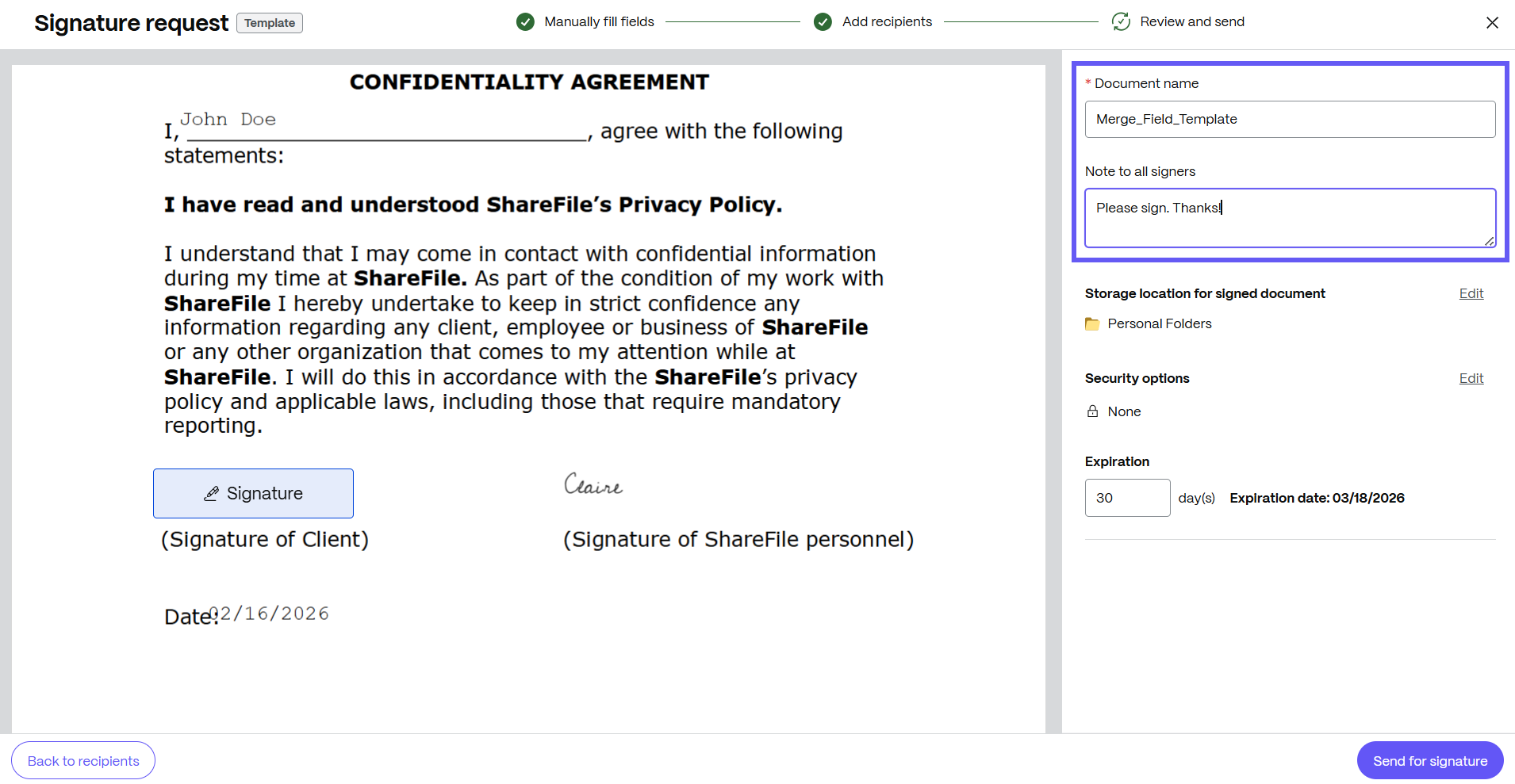
Task: Click the expiration days input box
Action: pyautogui.click(x=1127, y=498)
